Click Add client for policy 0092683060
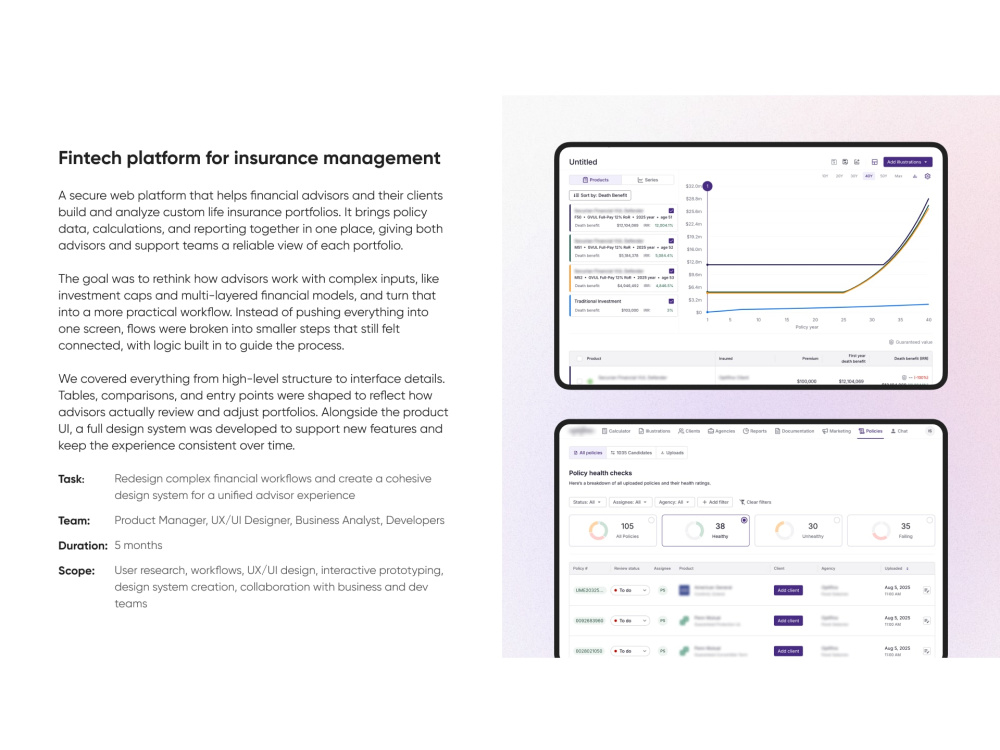 tap(788, 621)
